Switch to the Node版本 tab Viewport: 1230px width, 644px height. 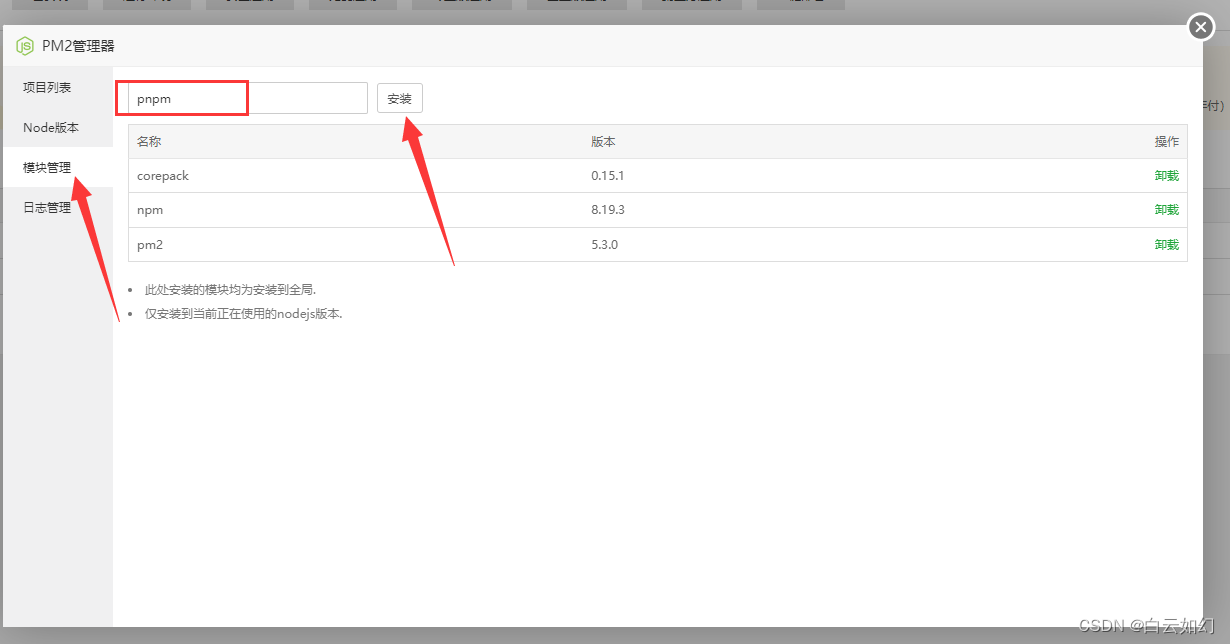(x=57, y=127)
